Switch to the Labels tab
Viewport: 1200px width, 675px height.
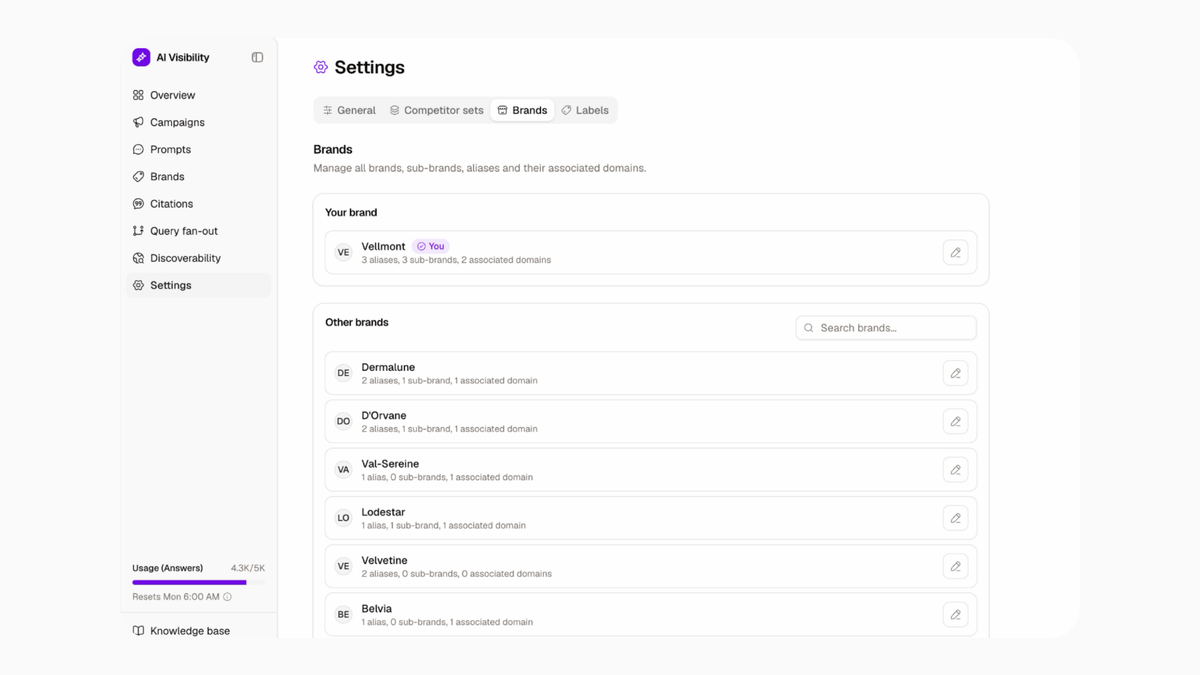point(585,110)
